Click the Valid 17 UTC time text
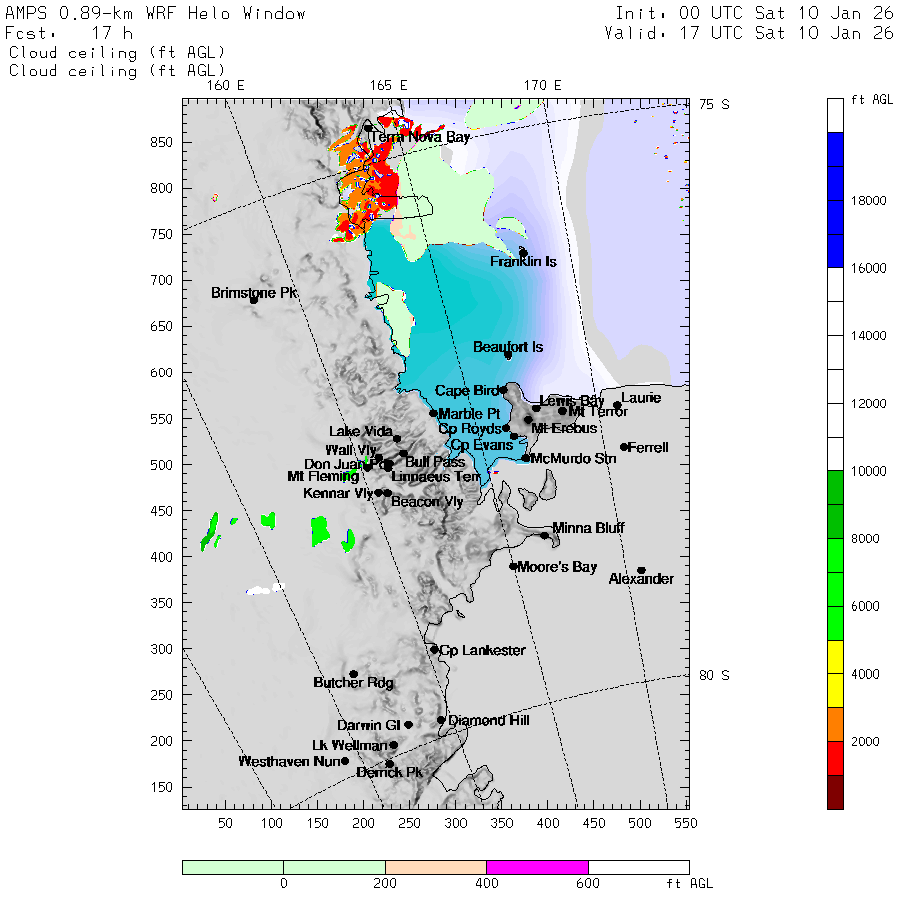Viewport: 900px width, 900px height. (749, 33)
